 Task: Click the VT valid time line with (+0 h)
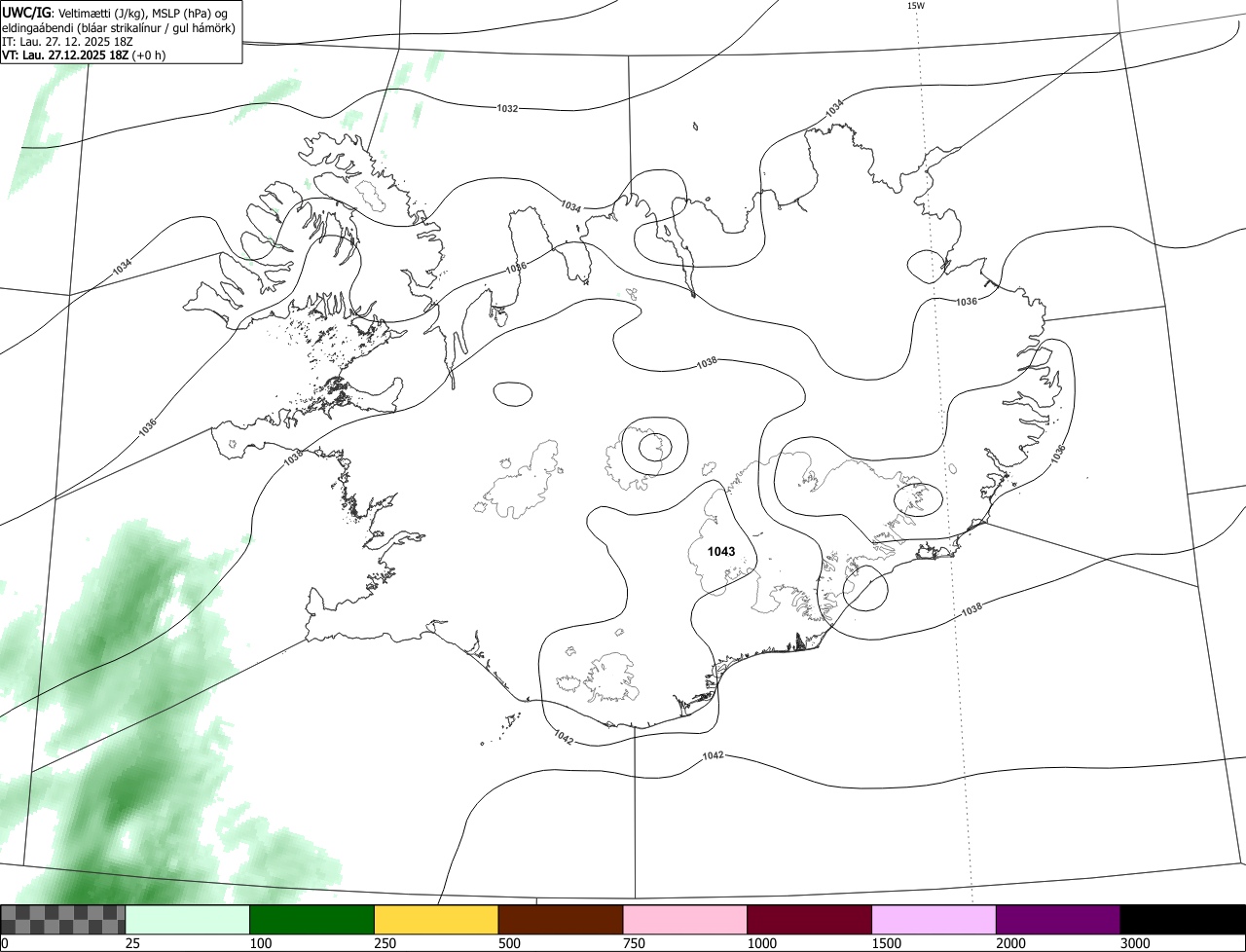point(84,55)
